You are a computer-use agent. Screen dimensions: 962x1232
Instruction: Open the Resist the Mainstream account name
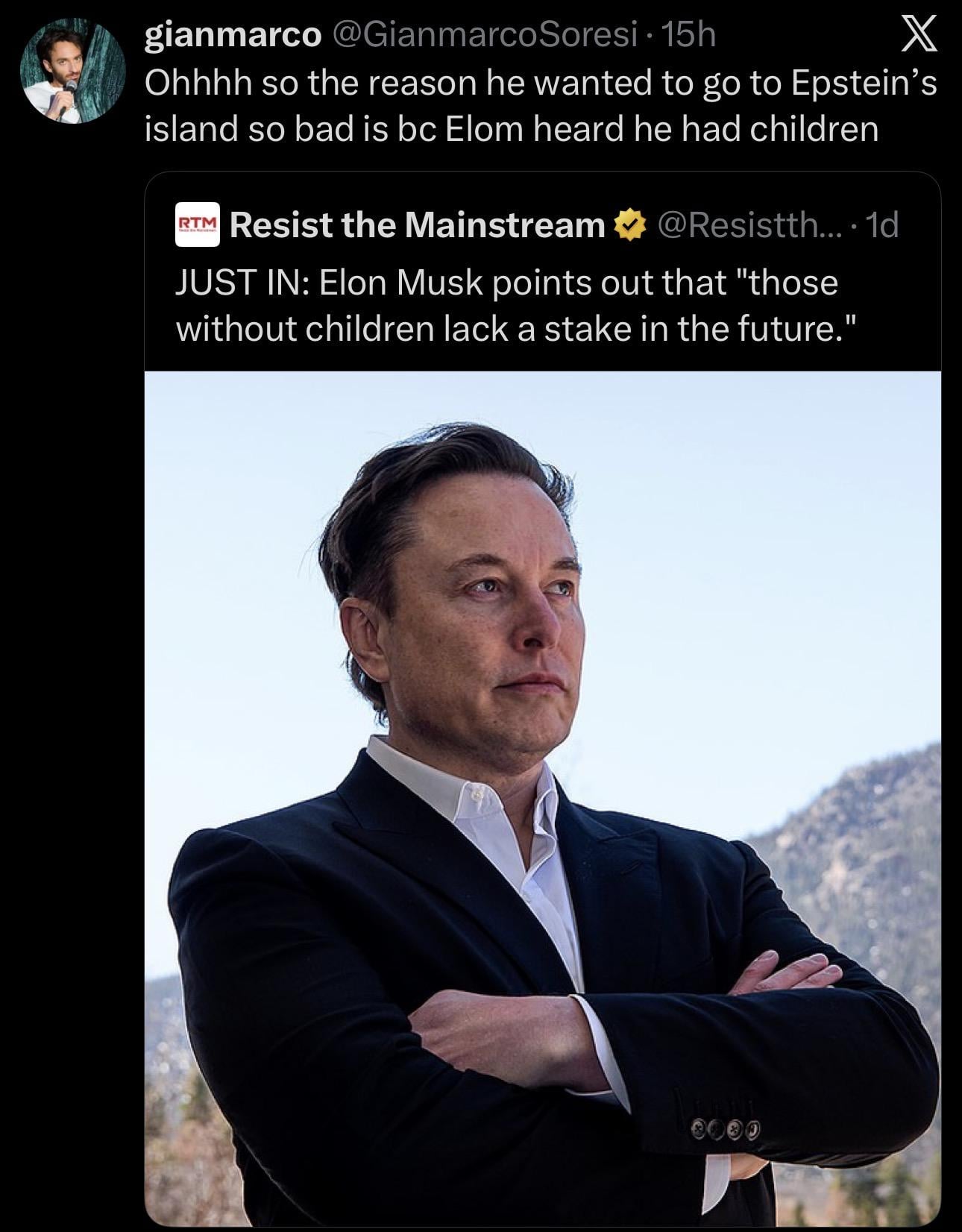(x=418, y=224)
